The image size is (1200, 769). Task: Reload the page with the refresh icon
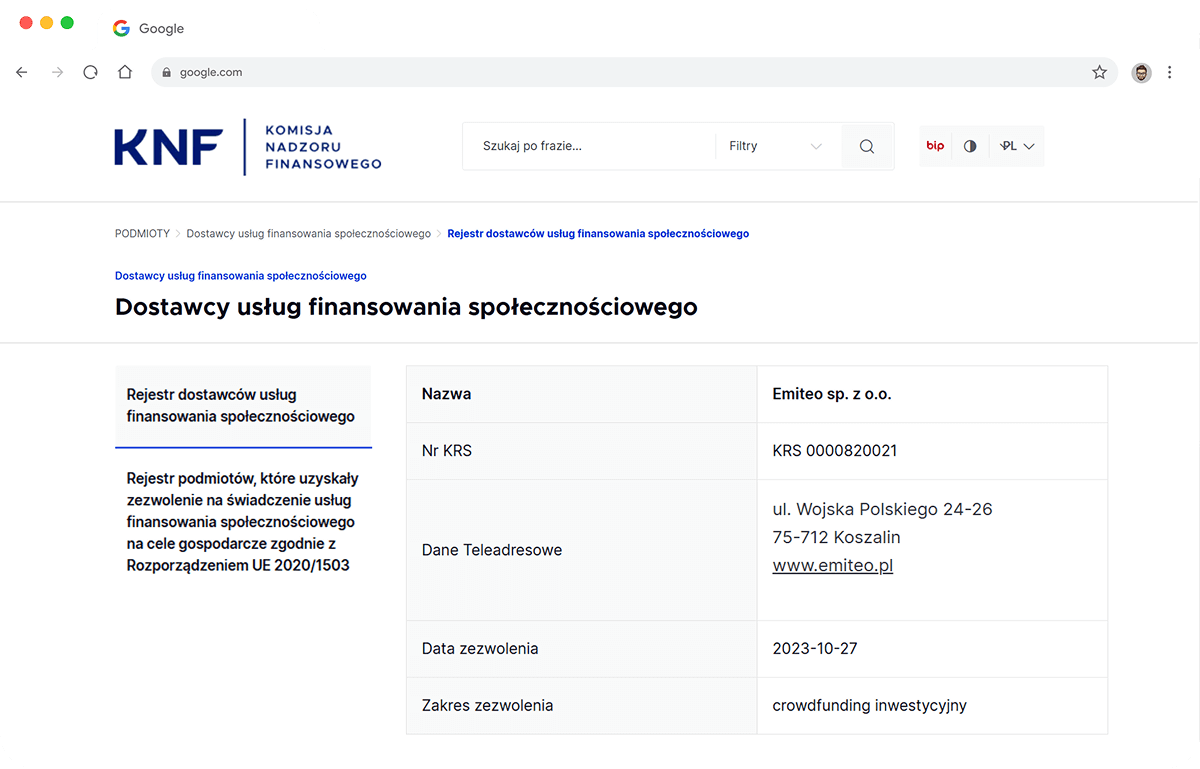90,72
